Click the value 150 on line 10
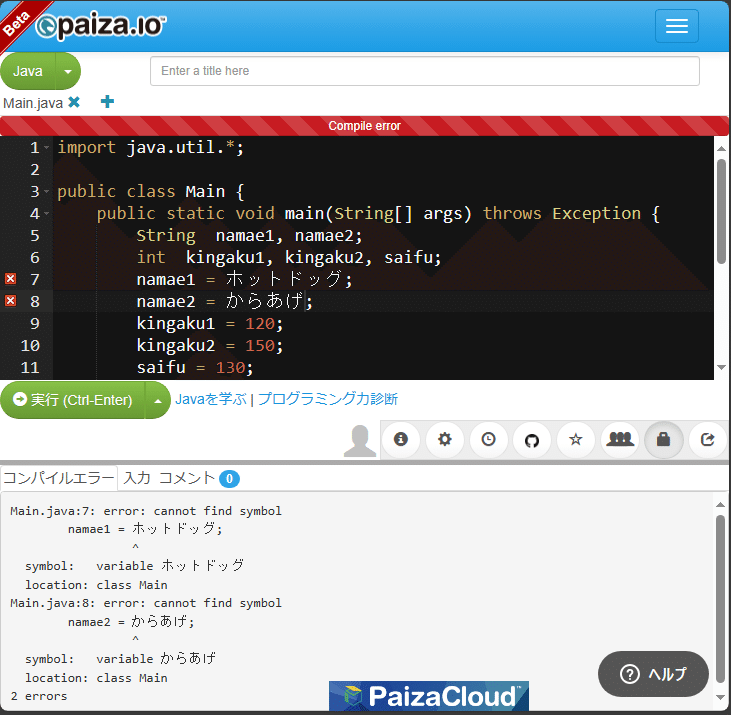Viewport: 731px width, 715px height. [x=260, y=345]
